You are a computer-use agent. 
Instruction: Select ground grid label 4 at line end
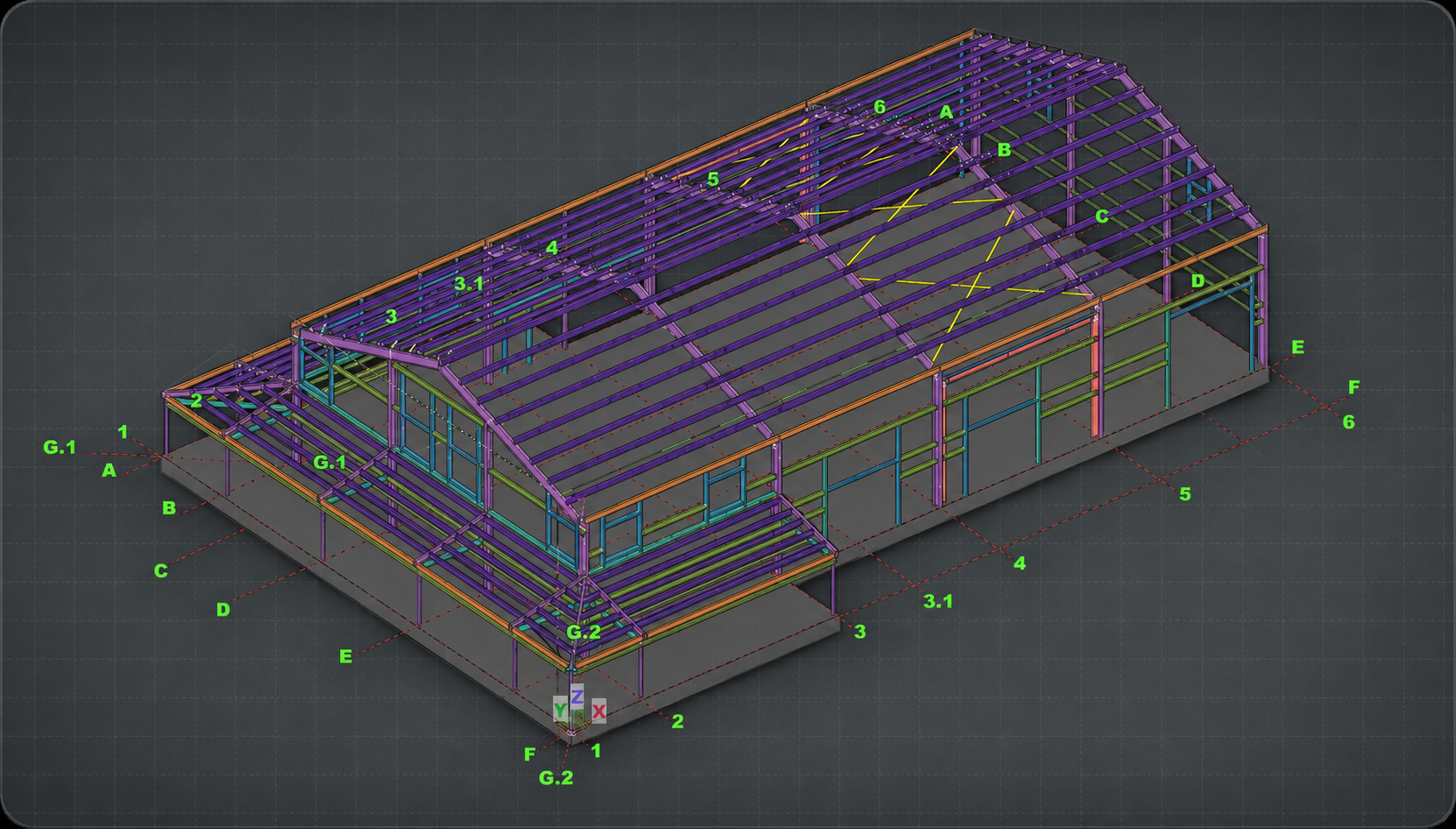1020,563
